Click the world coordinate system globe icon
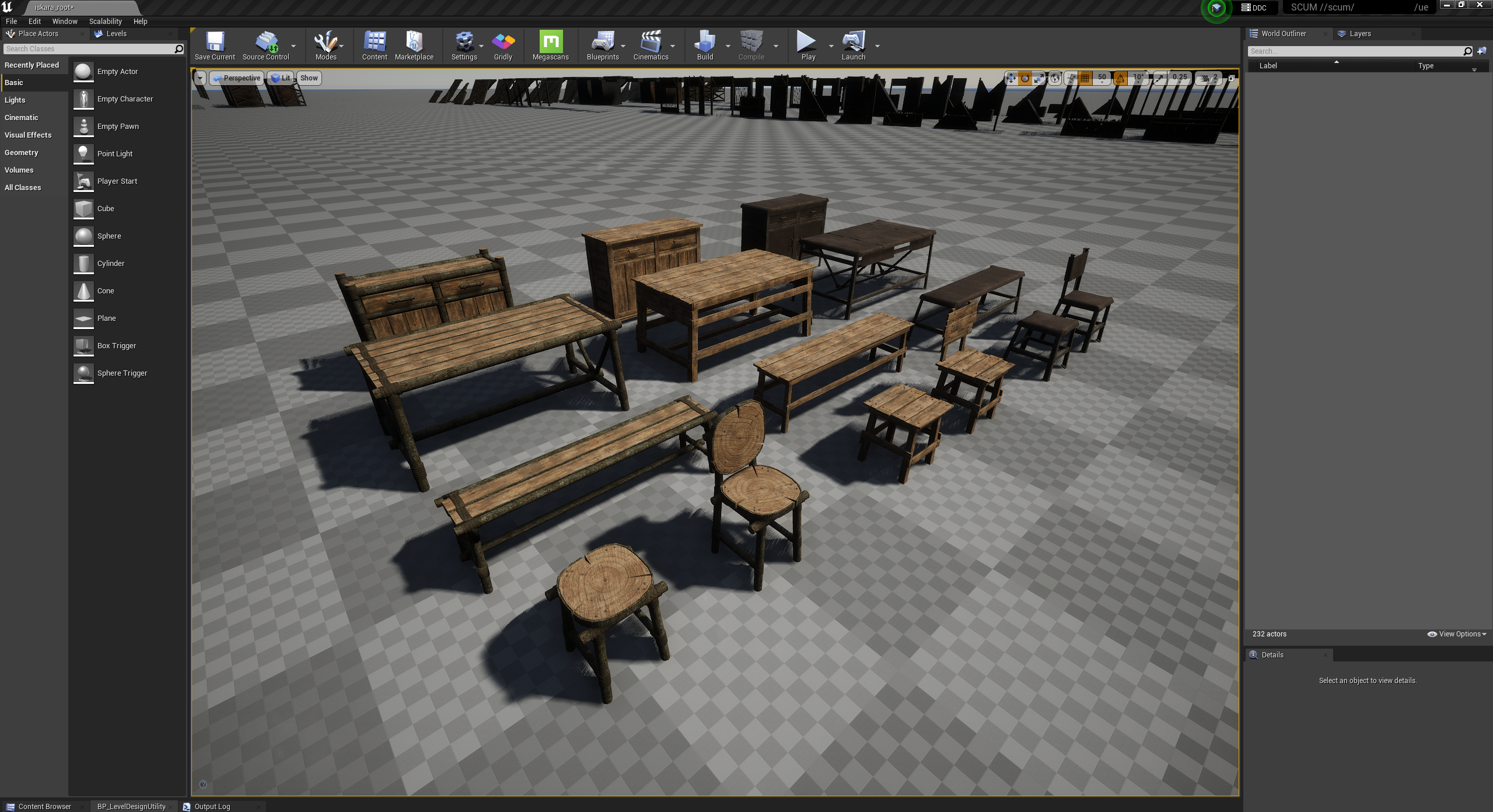 pyautogui.click(x=1055, y=78)
